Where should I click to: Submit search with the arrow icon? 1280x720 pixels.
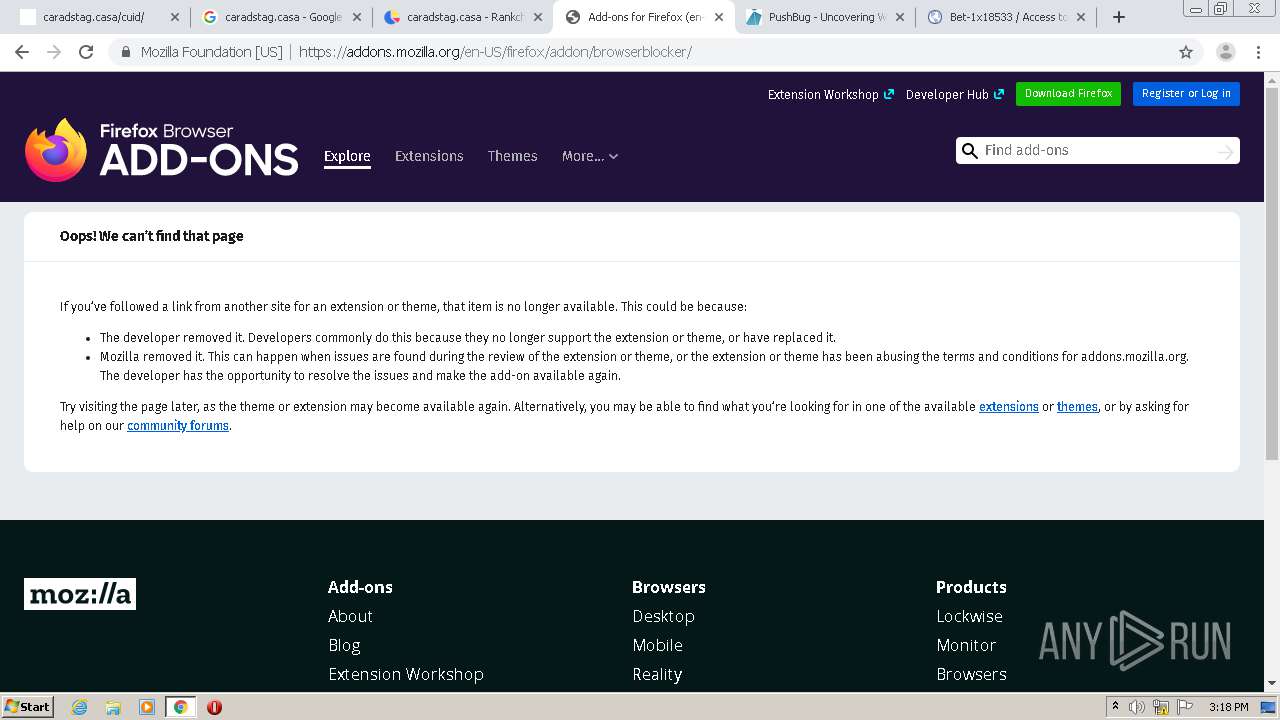pyautogui.click(x=1225, y=151)
